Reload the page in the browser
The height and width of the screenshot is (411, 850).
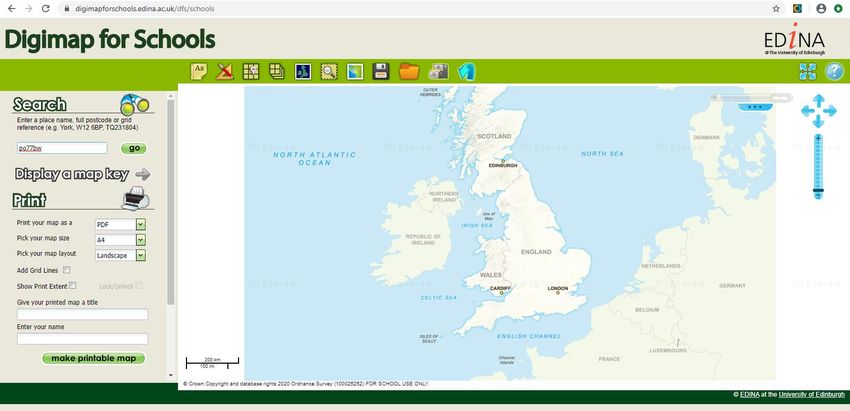click(x=46, y=9)
